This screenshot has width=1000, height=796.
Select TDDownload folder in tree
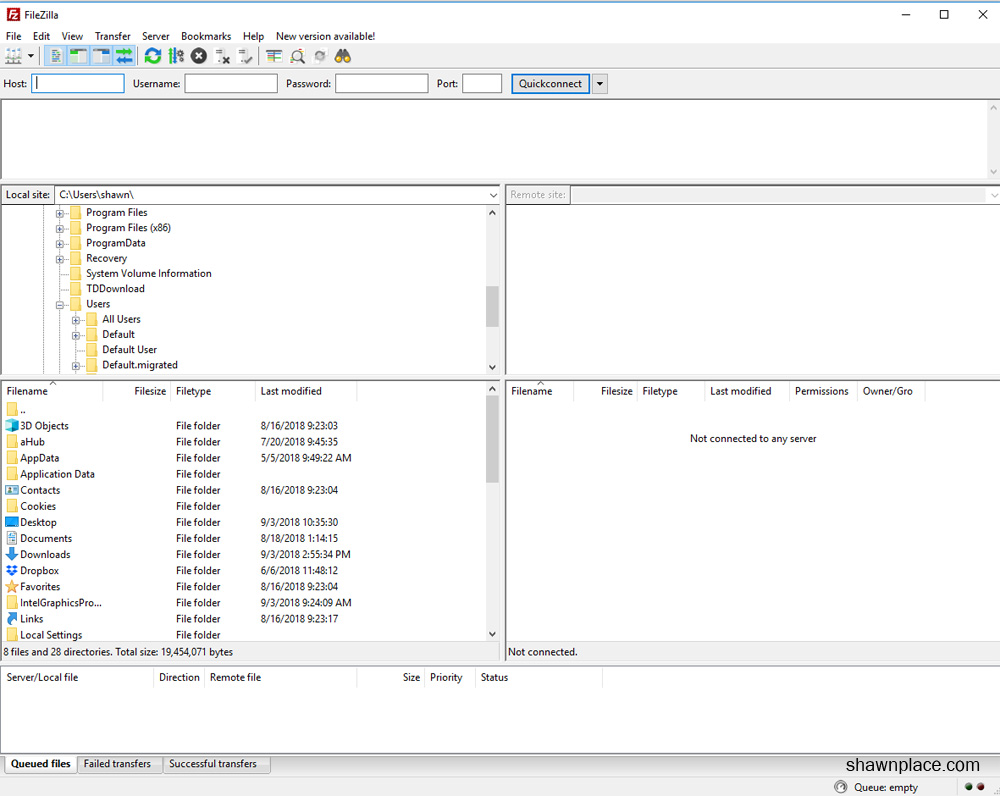click(115, 289)
